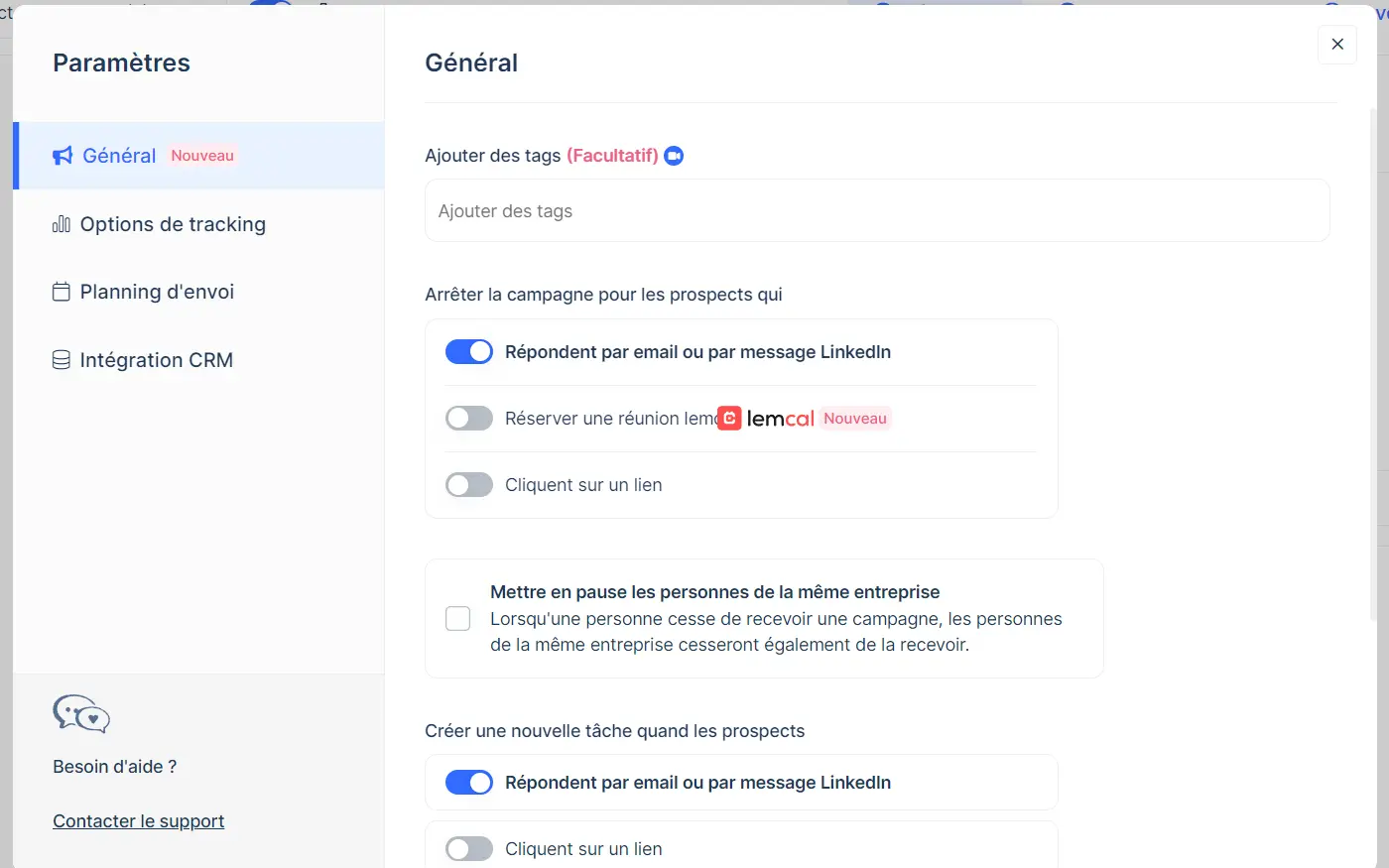
Task: Switch to the Planning d'envoi section
Action: click(157, 292)
